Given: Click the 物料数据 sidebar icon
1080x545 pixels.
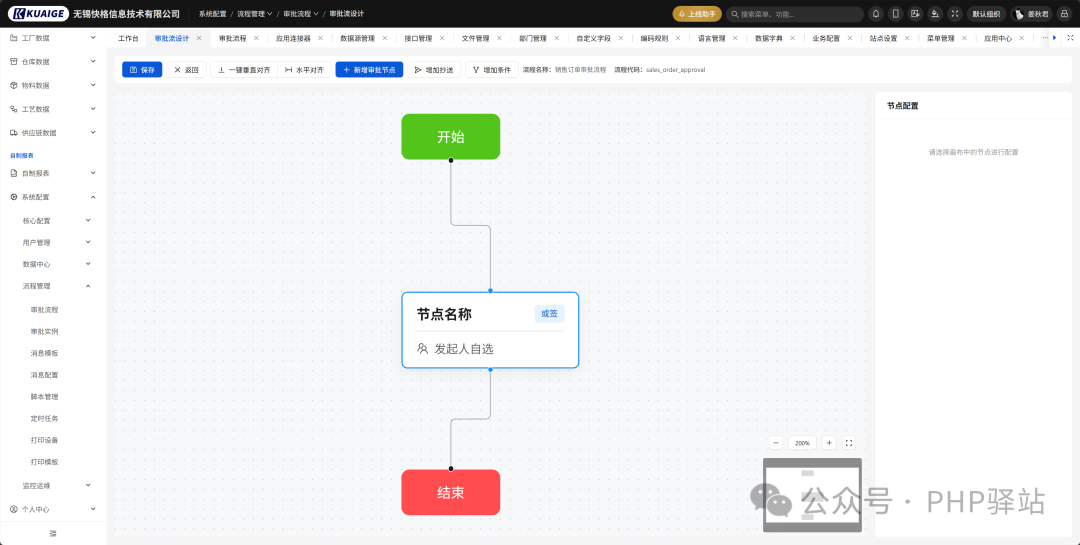Looking at the screenshot, I should click(14, 85).
